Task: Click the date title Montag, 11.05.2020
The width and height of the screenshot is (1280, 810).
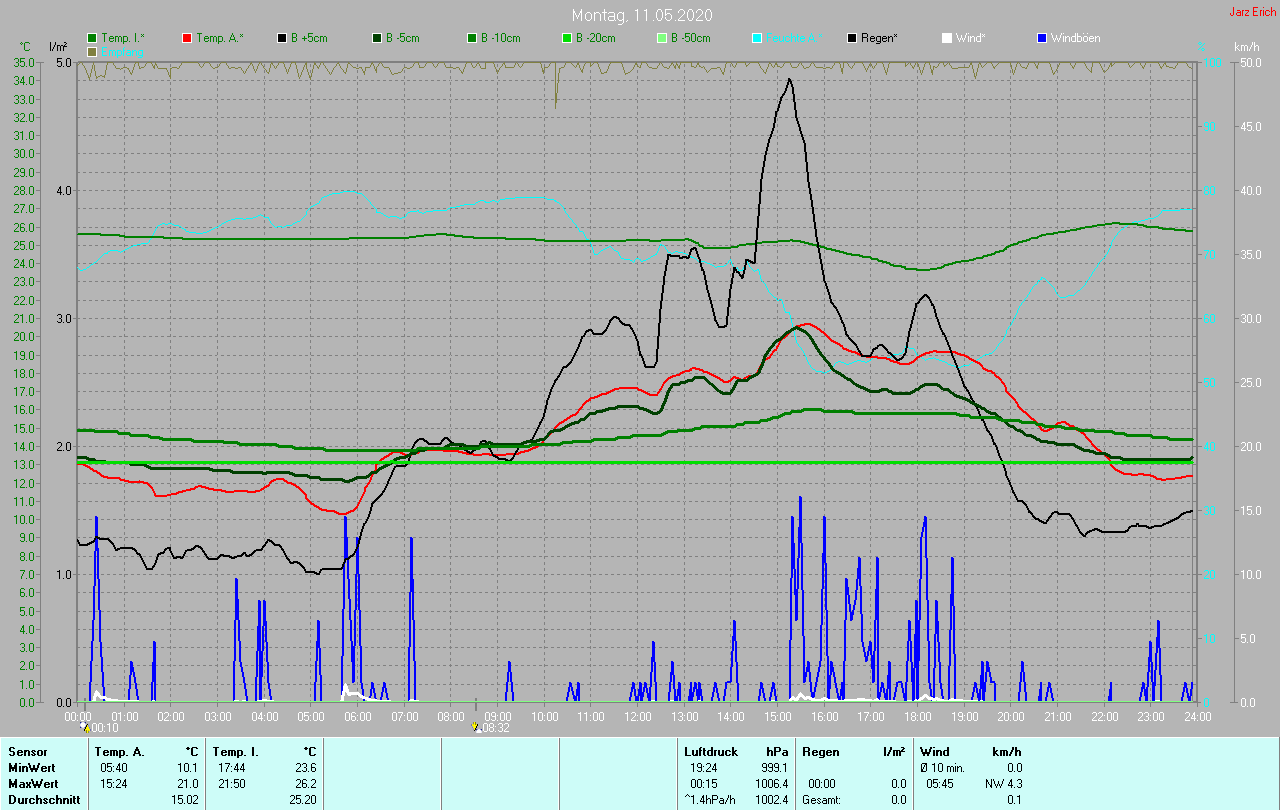Action: coord(639,15)
